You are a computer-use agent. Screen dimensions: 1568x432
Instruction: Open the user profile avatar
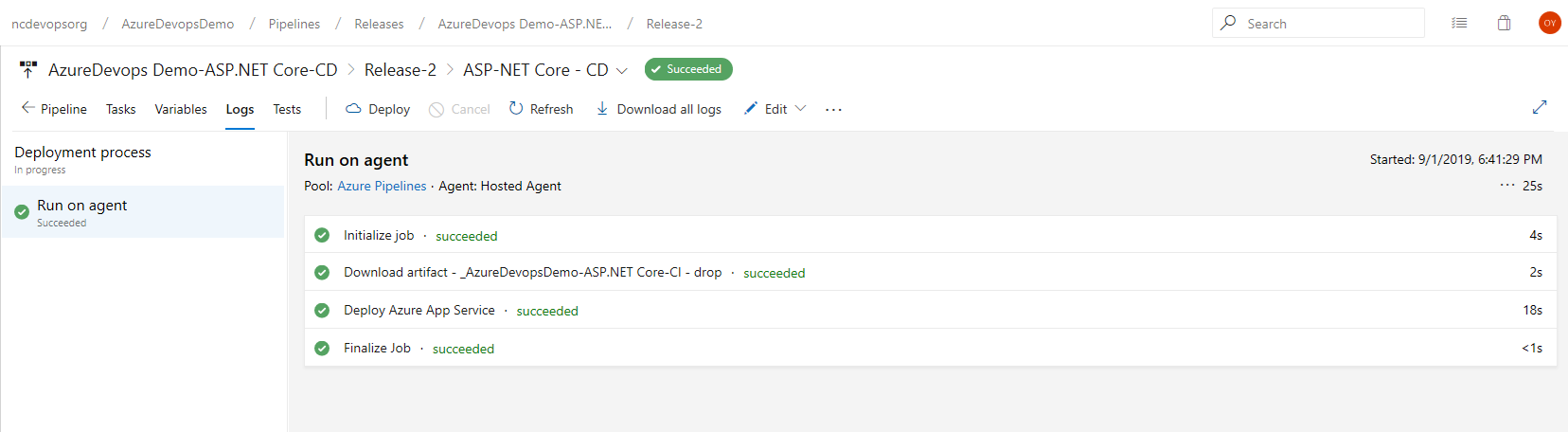tap(1550, 23)
